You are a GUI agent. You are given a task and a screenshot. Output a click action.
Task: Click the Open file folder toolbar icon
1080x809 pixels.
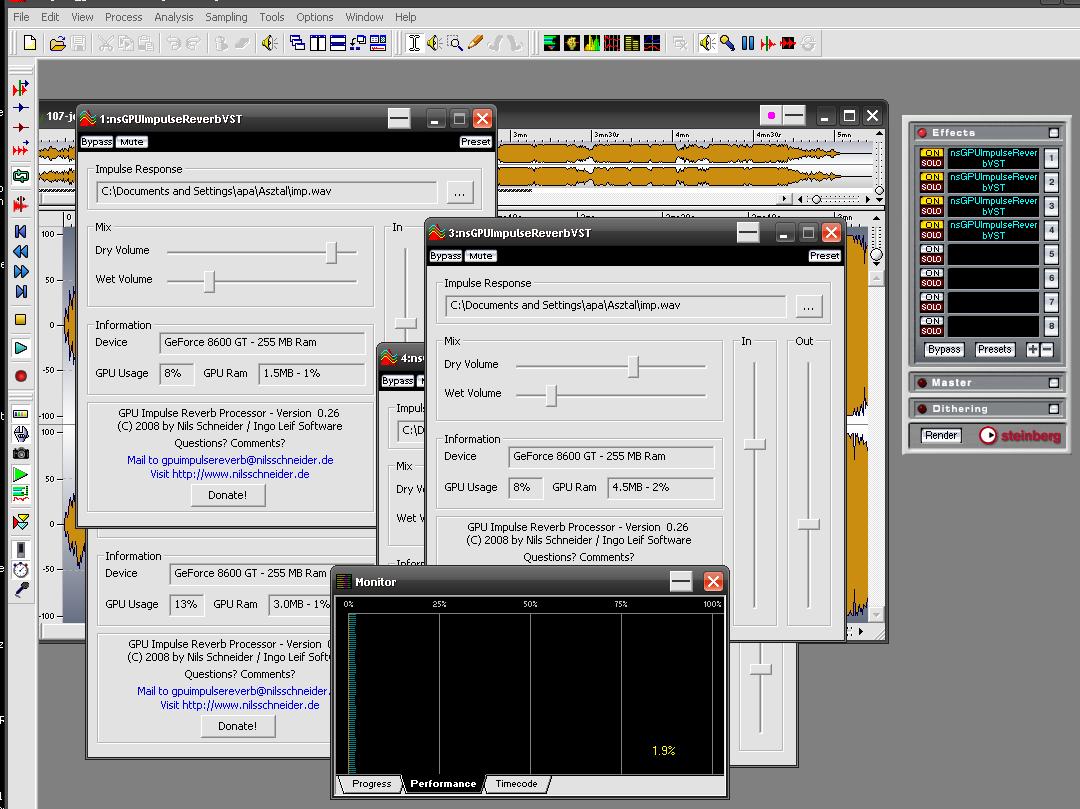58,43
